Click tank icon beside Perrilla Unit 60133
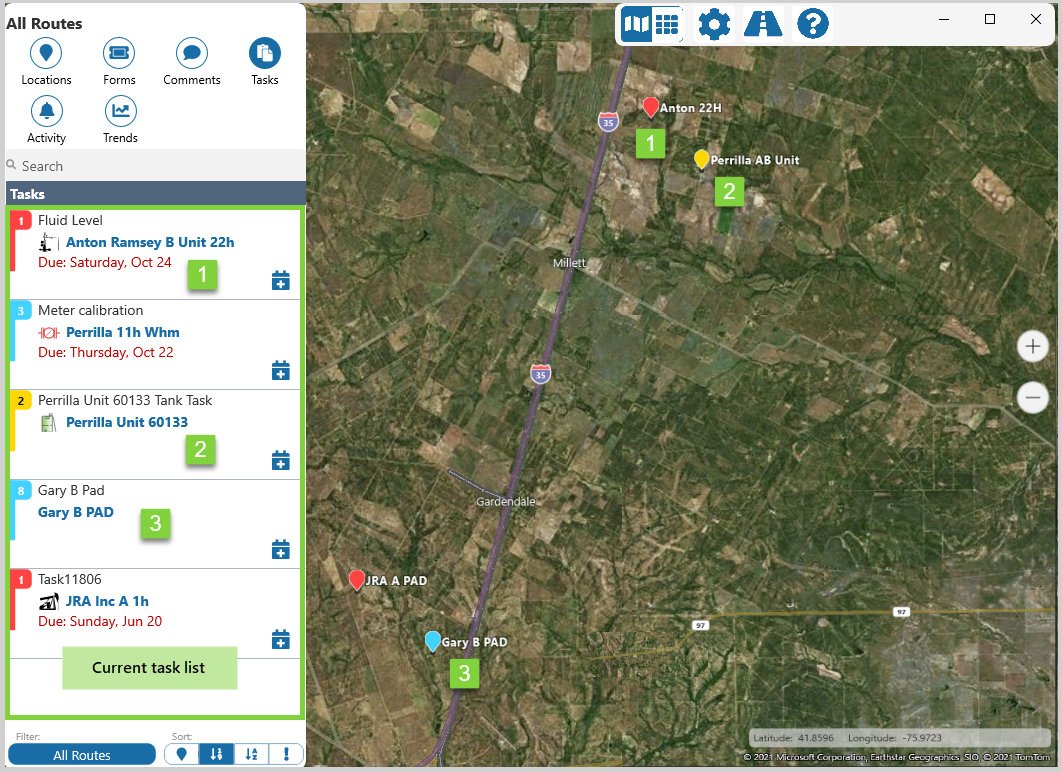 pyautogui.click(x=49, y=423)
